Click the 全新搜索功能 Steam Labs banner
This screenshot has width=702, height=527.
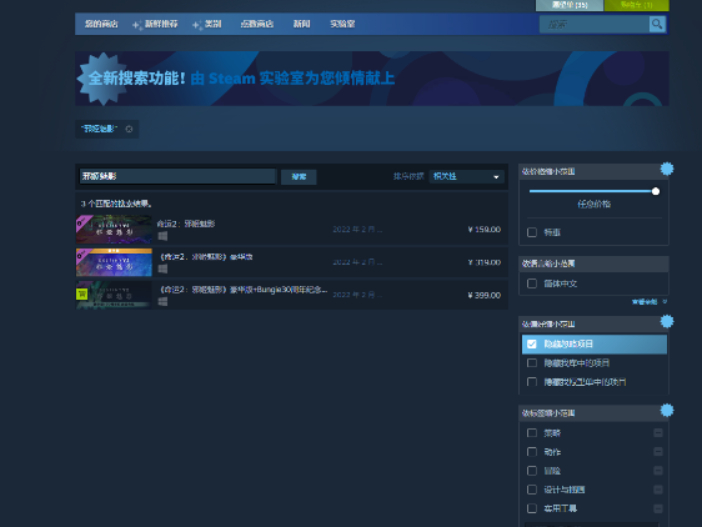372,78
